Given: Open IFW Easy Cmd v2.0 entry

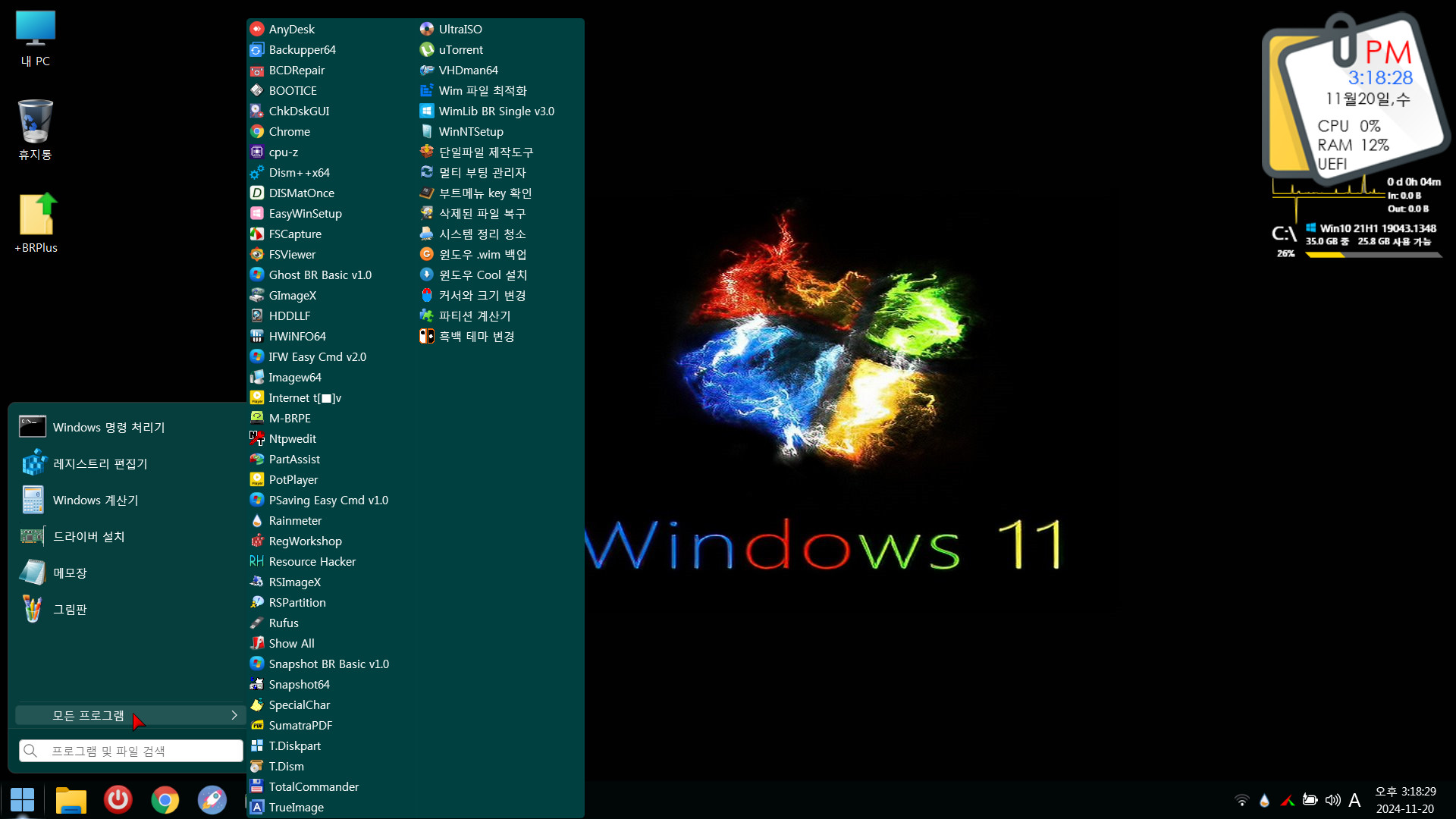Looking at the screenshot, I should click(x=308, y=356).
